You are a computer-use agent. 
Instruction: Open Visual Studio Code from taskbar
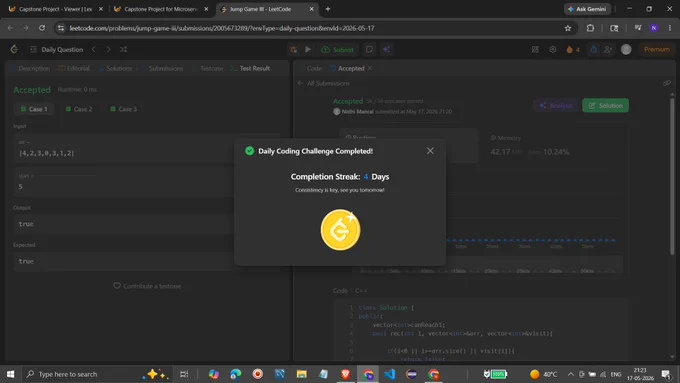[389, 374]
